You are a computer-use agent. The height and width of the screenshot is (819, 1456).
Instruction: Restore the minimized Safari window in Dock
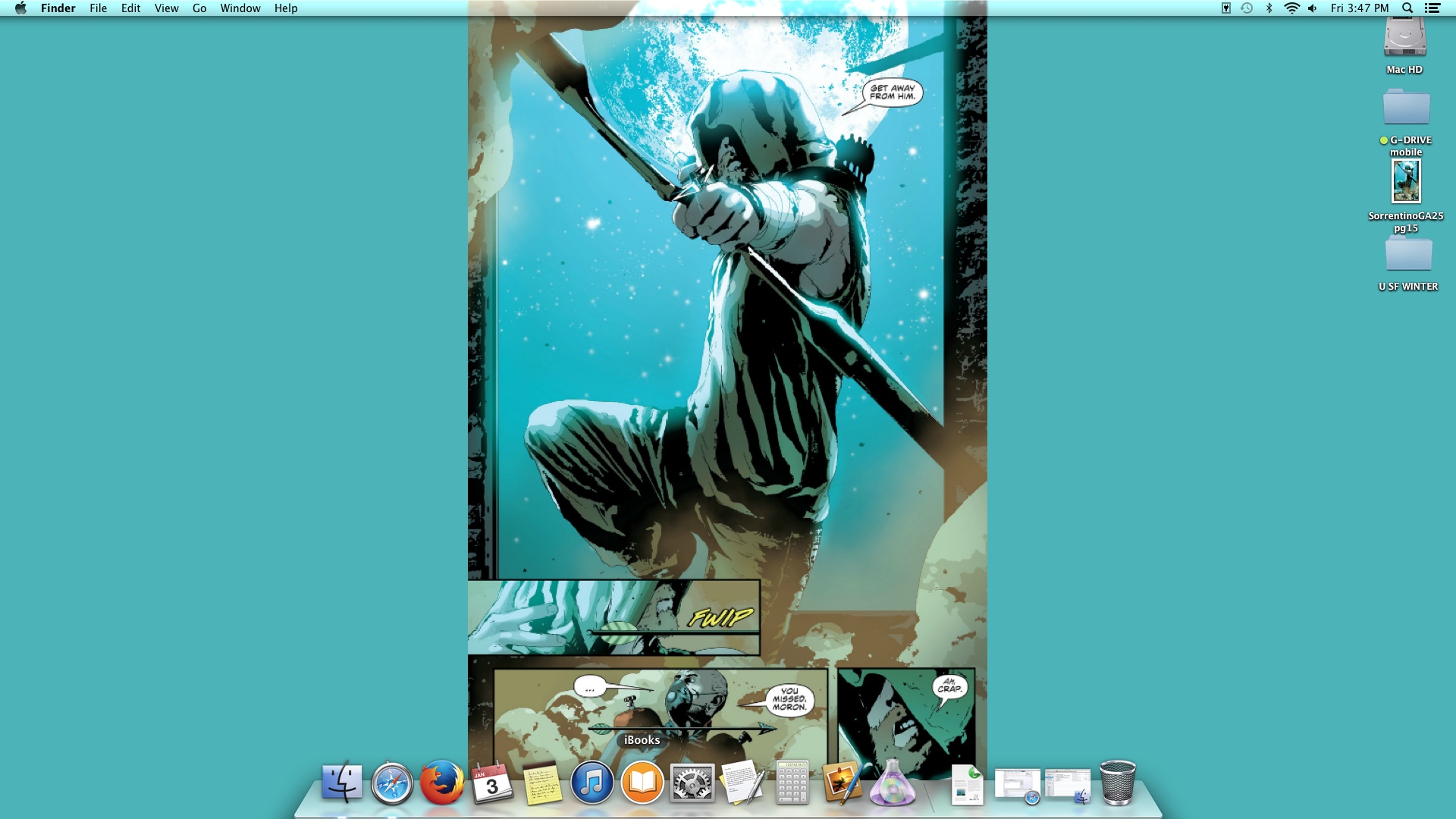pos(1018,786)
